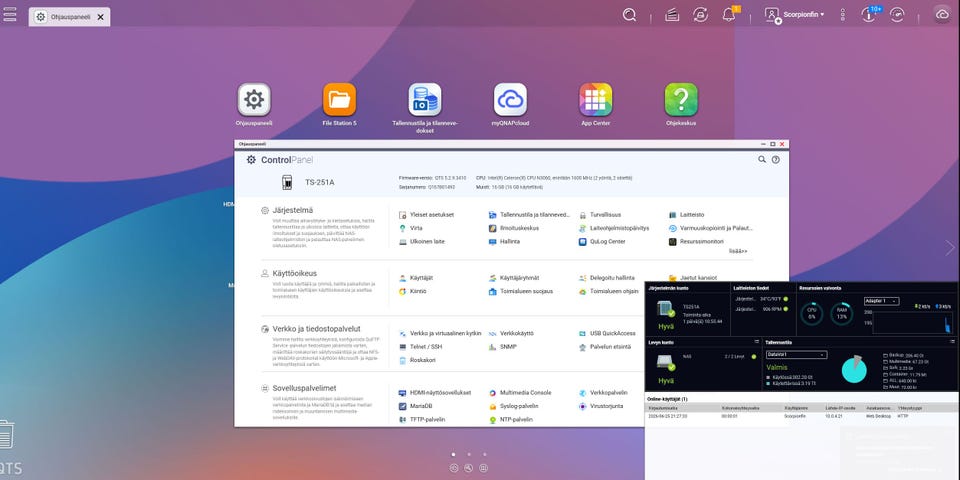
Task: Open Ulkoinen laite settings
Action: [421, 241]
